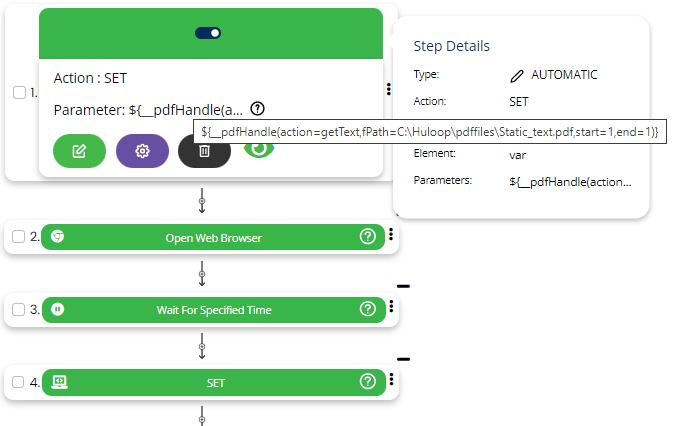
Task: Toggle the green eye visibility icon
Action: pos(260,148)
